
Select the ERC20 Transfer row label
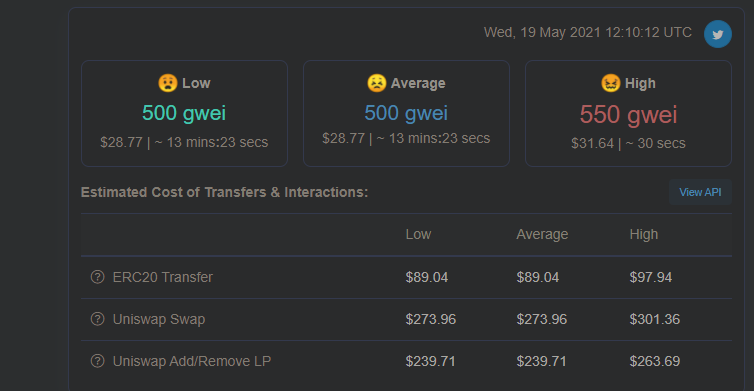point(163,277)
